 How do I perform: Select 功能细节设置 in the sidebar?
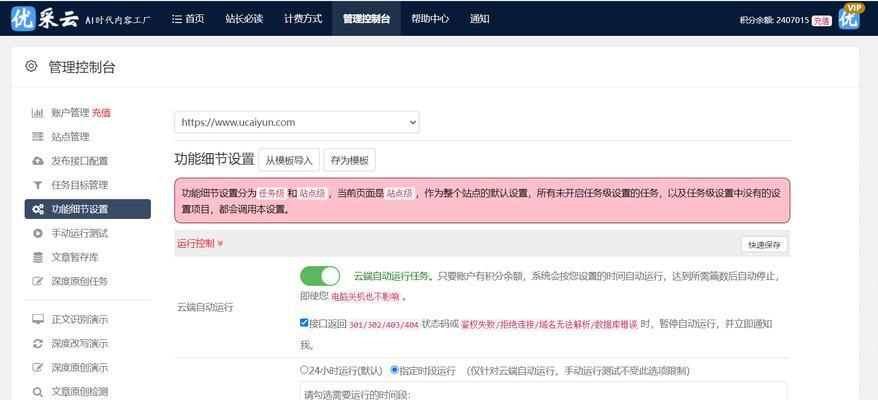(87, 209)
